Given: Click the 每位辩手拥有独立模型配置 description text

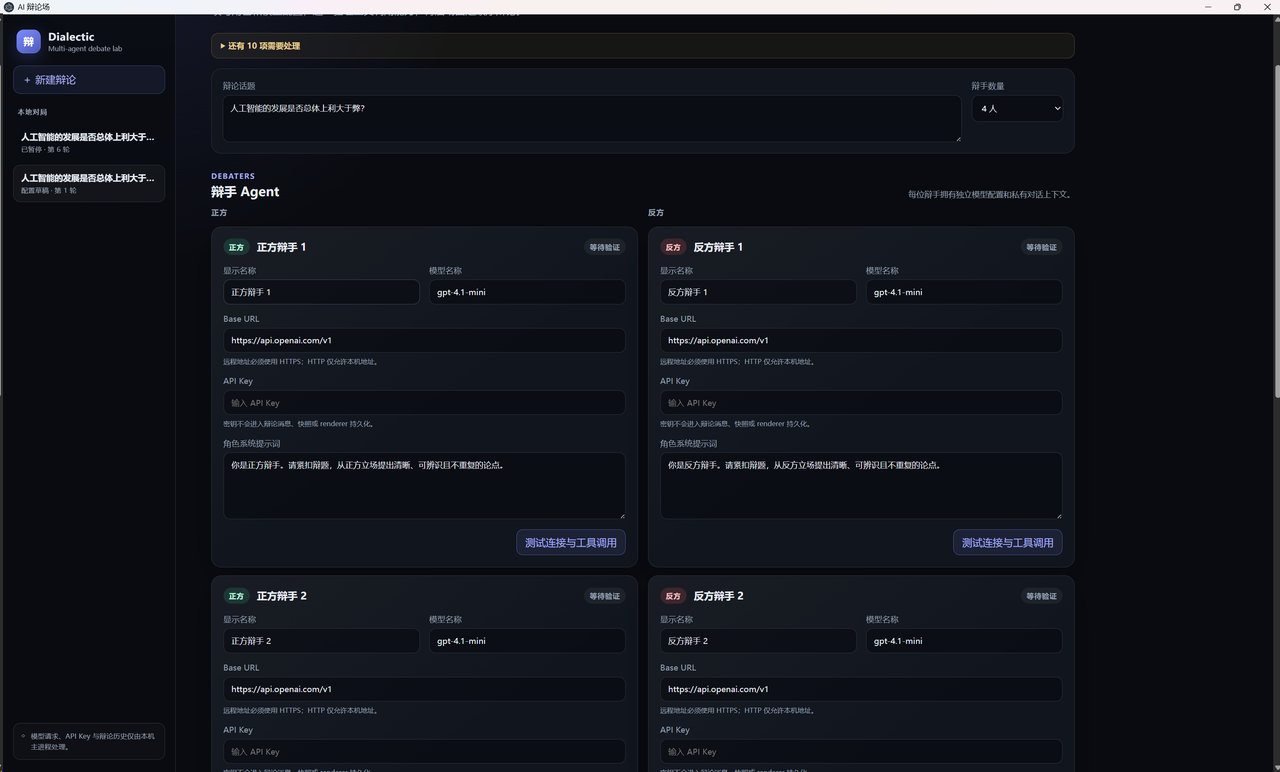Looking at the screenshot, I should point(989,195).
